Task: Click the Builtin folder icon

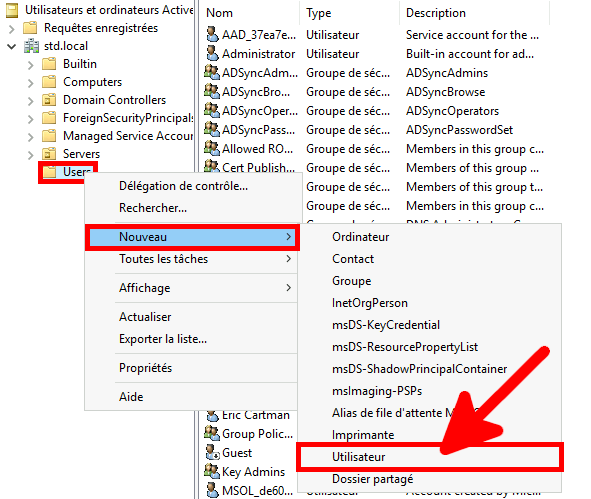Action: tap(49, 64)
